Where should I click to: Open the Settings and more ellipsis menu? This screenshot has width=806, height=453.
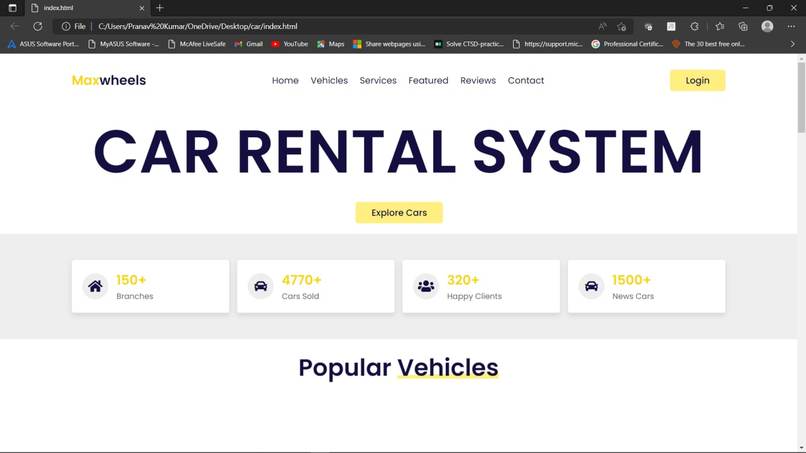[791, 26]
